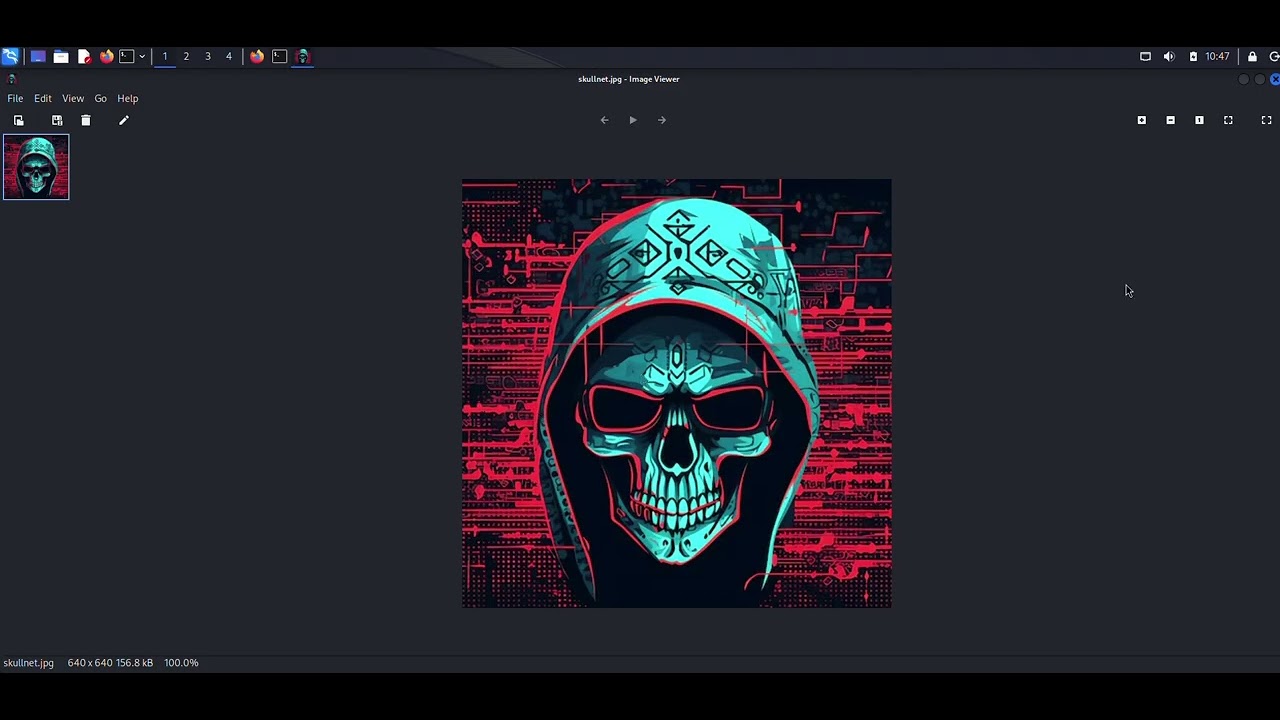The image size is (1280, 720).
Task: Launch Firefox from the quick-launch icons
Action: (x=107, y=56)
